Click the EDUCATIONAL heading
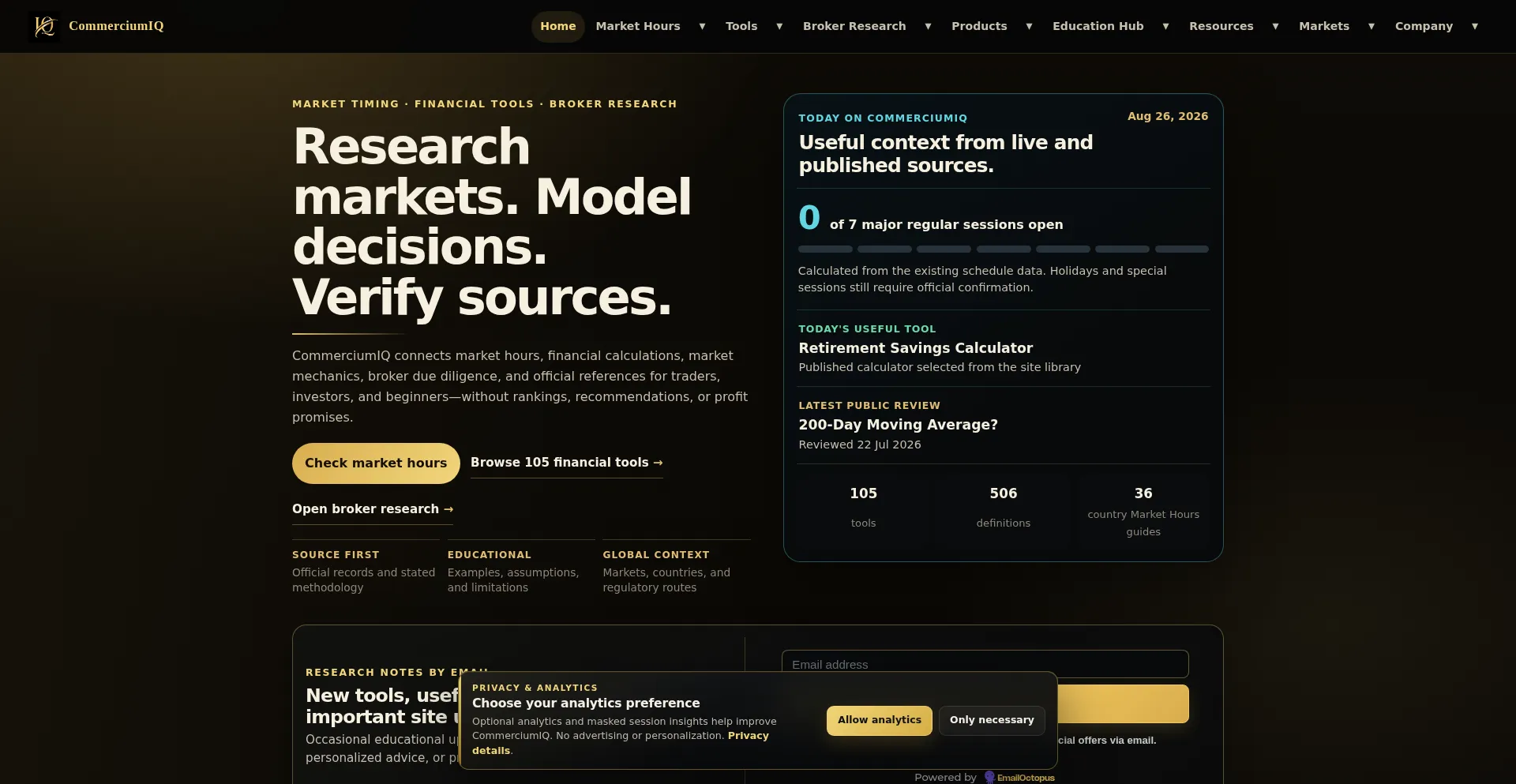 [x=490, y=555]
